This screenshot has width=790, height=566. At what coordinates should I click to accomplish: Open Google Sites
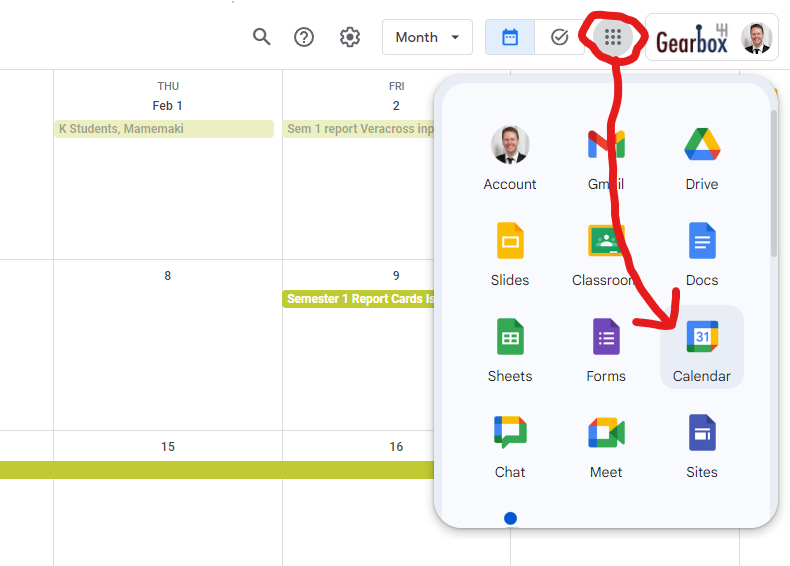coord(702,446)
